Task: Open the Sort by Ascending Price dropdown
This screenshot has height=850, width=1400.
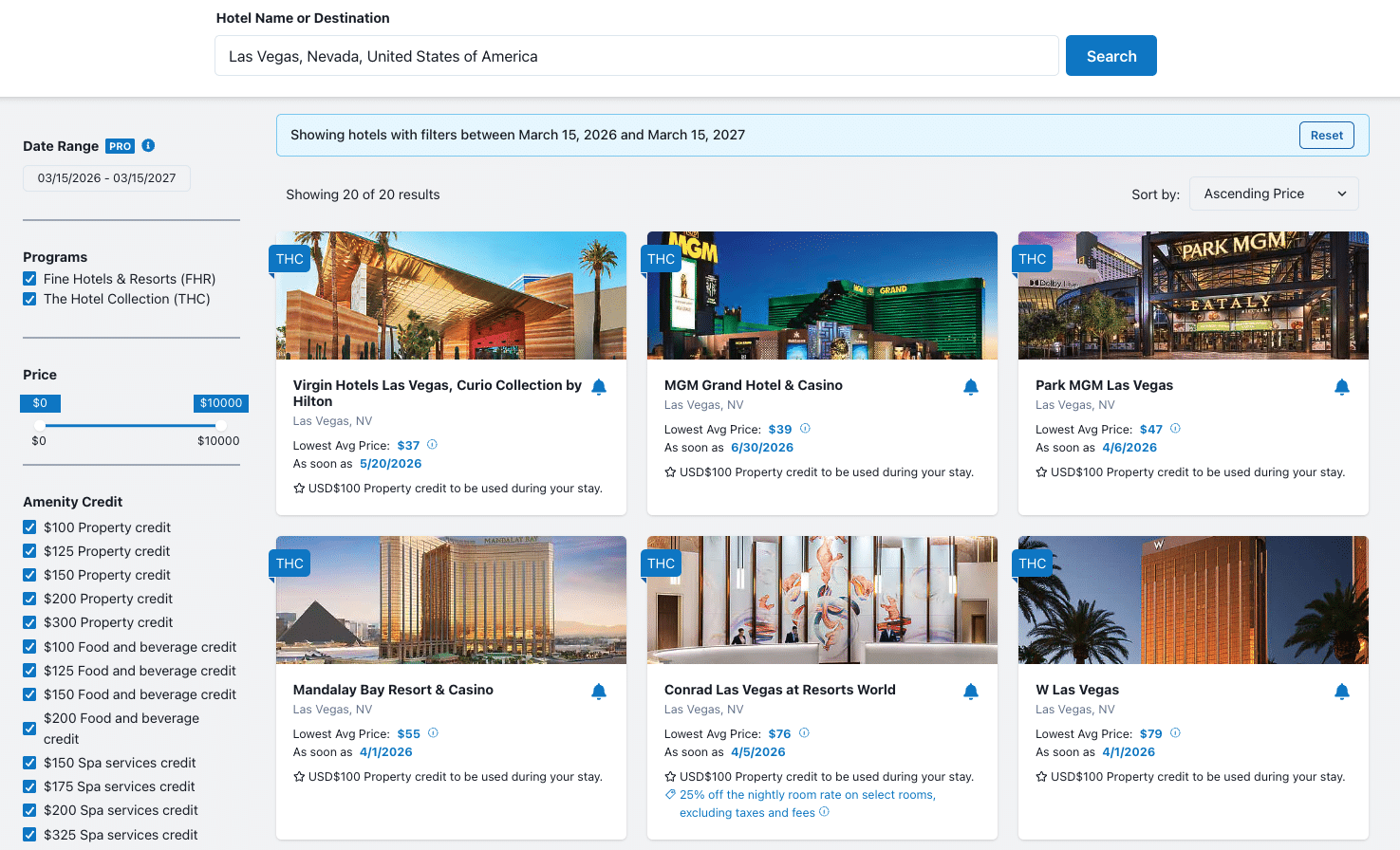Action: 1273,194
